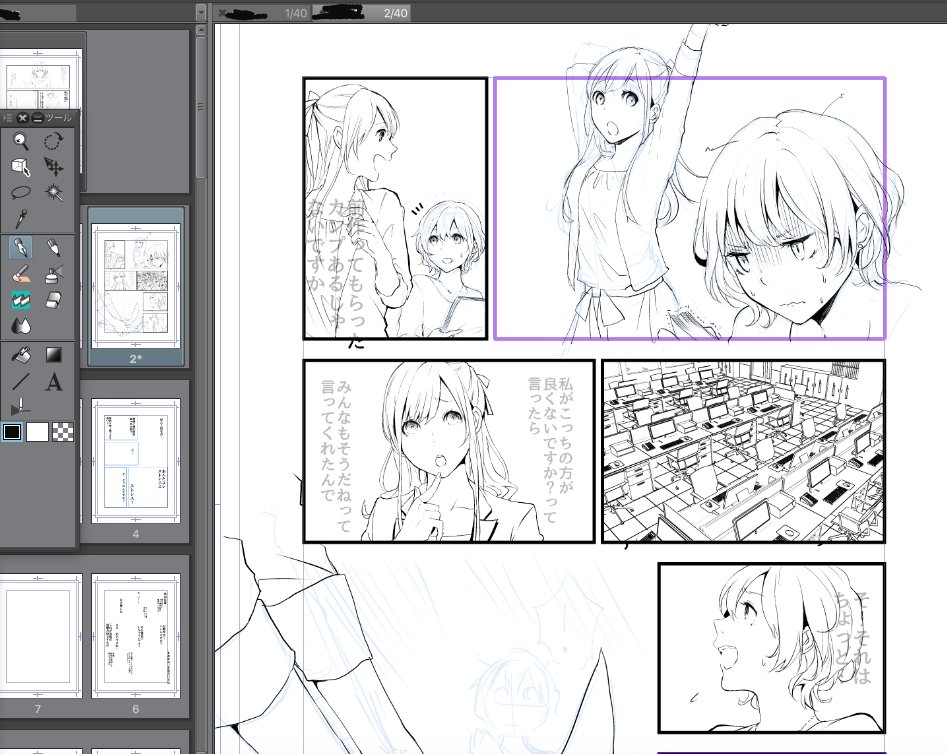947x754 pixels.
Task: Open page 4 thumbnail in page manager
Action: (x=136, y=461)
